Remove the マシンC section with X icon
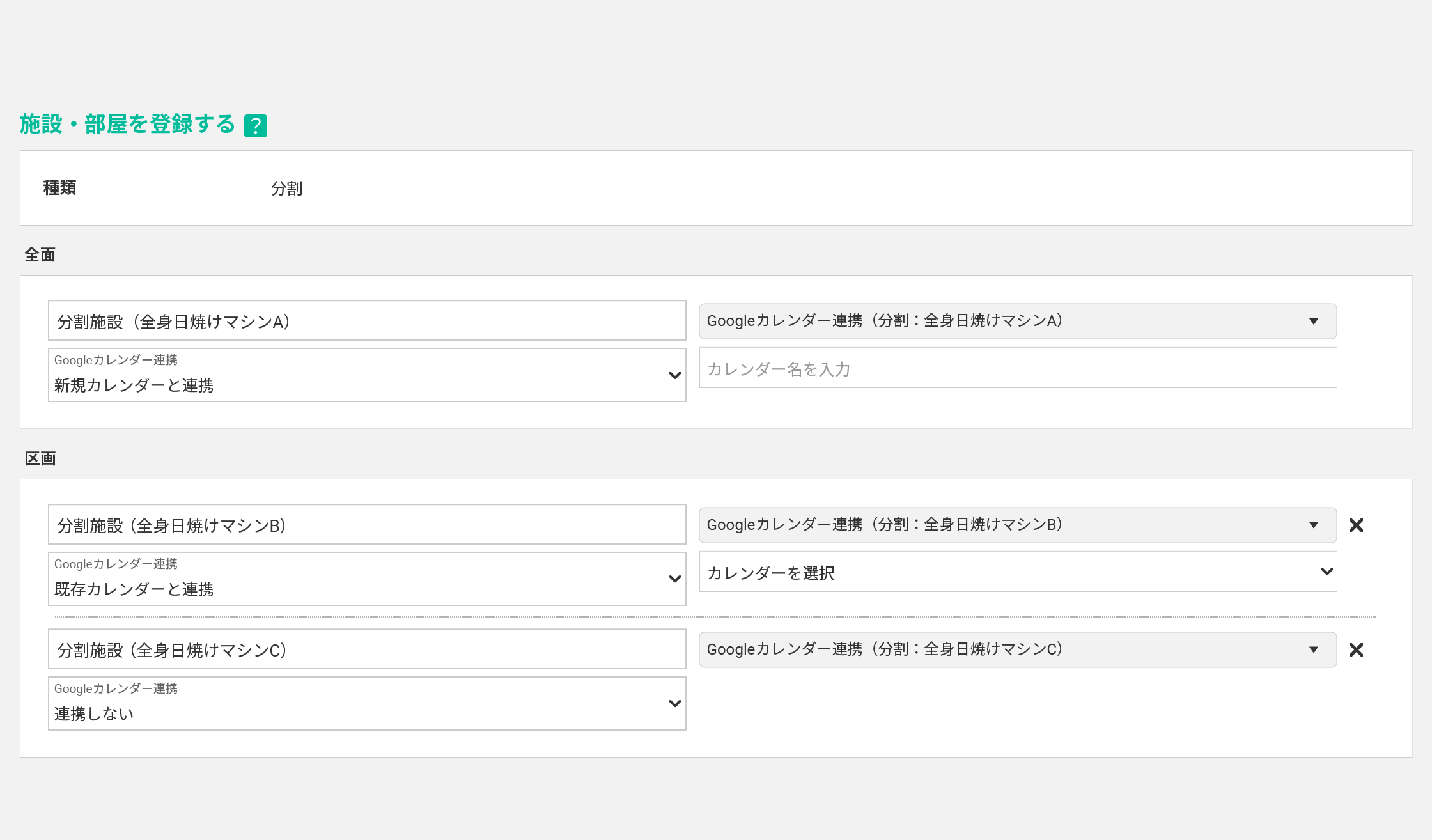Viewport: 1432px width, 840px height. [1356, 650]
